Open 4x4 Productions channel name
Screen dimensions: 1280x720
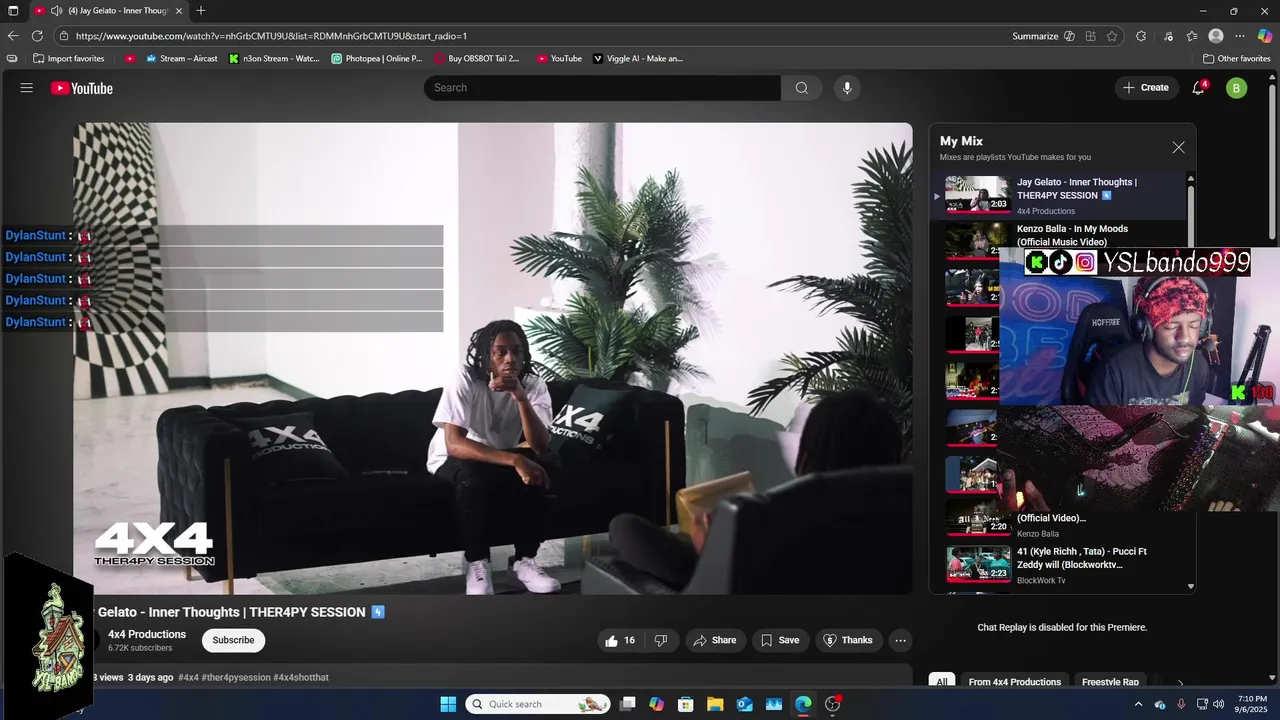pos(147,634)
